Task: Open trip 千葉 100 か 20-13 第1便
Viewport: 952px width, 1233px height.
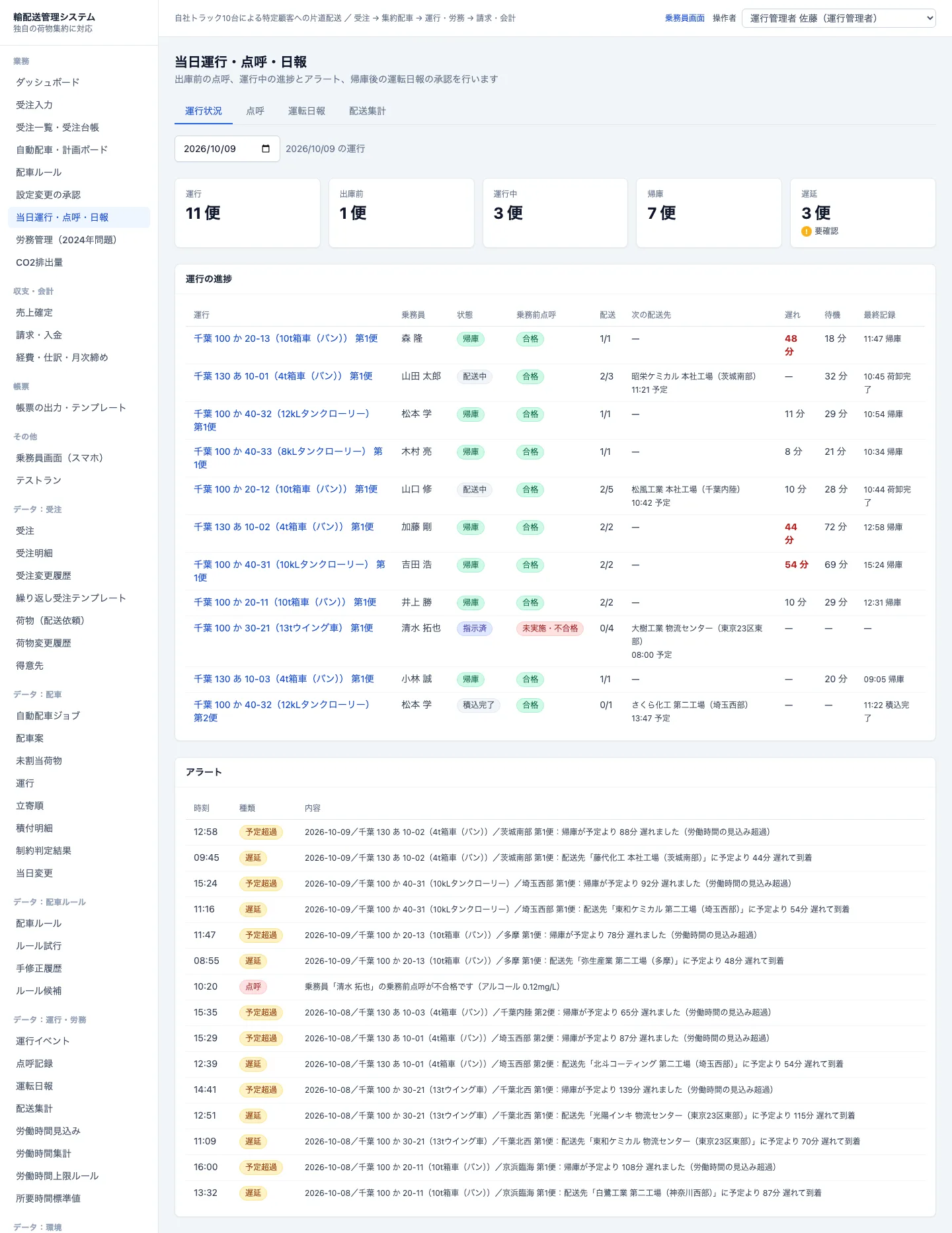Action: click(286, 338)
